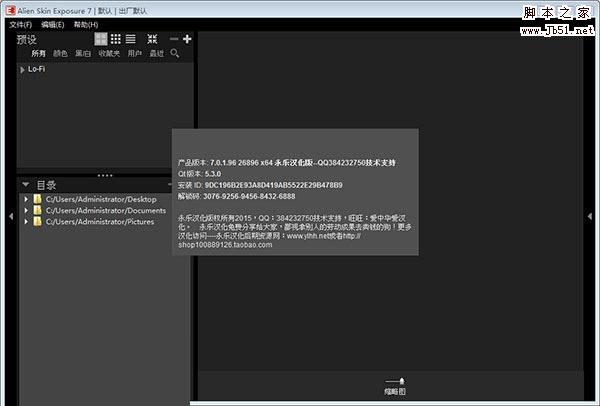Click the Alien Skin Exposure title icon
Screen dimensions: 600x406
tap(10, 10)
